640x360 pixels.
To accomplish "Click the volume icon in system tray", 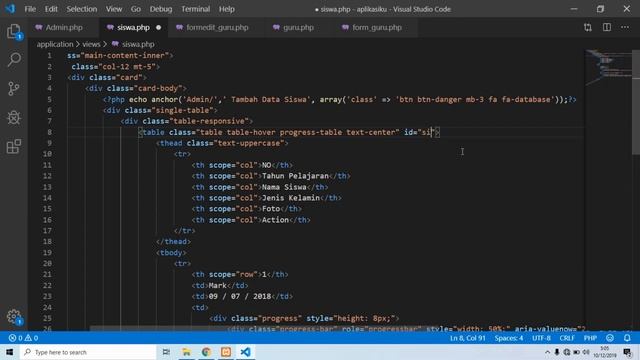I will click(x=586, y=352).
